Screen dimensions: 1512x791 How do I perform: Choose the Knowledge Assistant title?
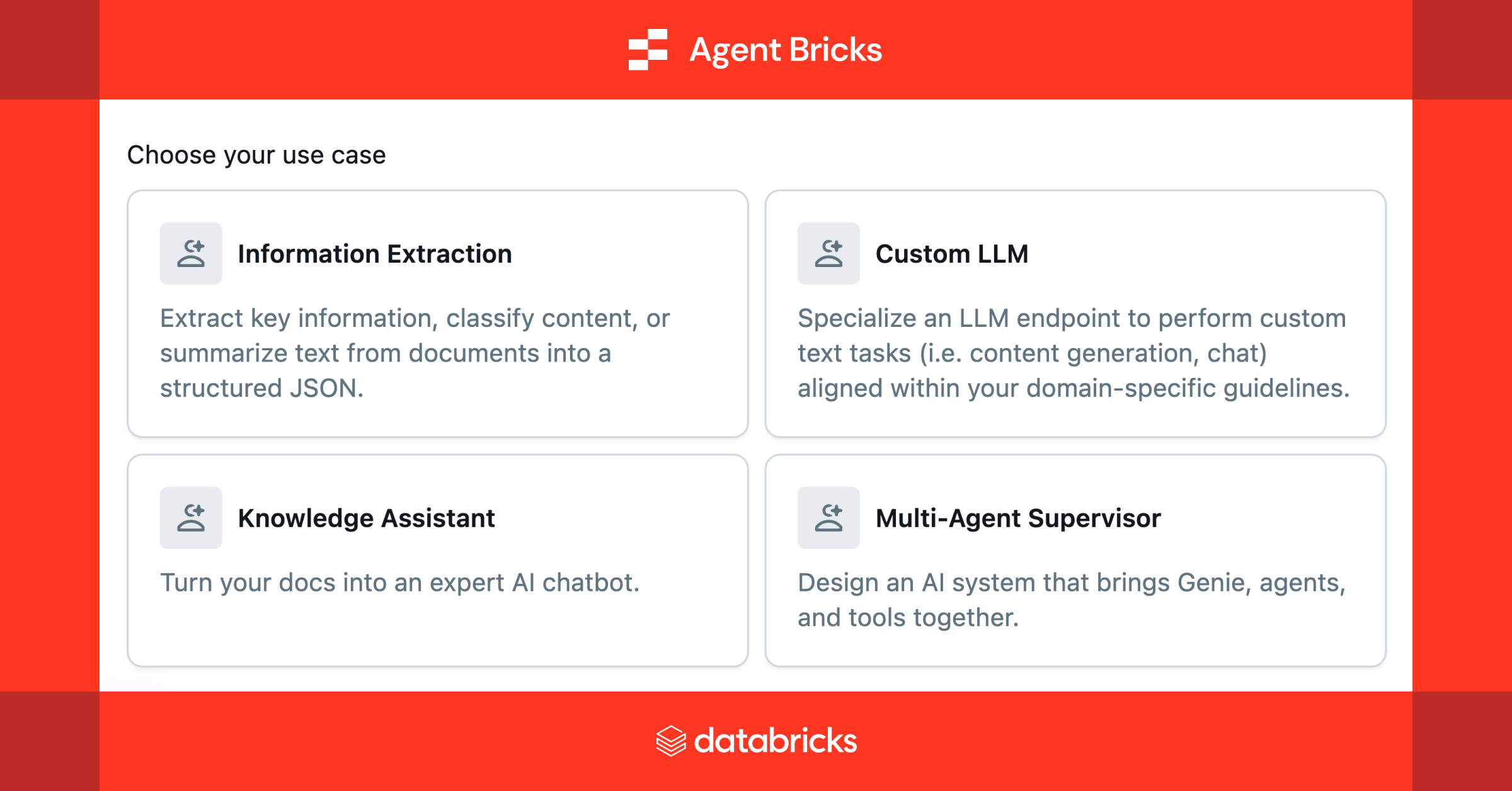point(366,518)
